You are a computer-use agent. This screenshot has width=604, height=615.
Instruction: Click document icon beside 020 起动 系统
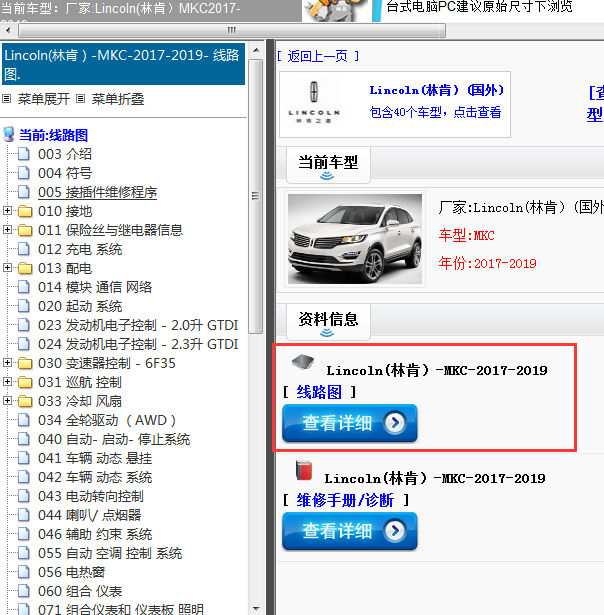[24, 306]
